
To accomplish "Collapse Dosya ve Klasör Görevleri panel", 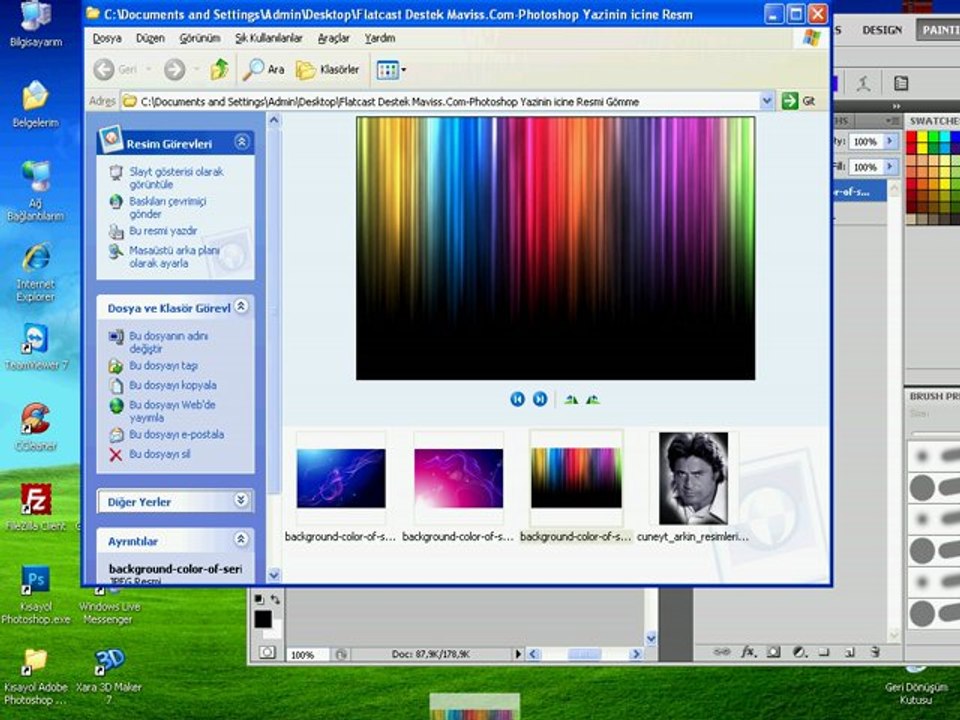I will coord(241,306).
